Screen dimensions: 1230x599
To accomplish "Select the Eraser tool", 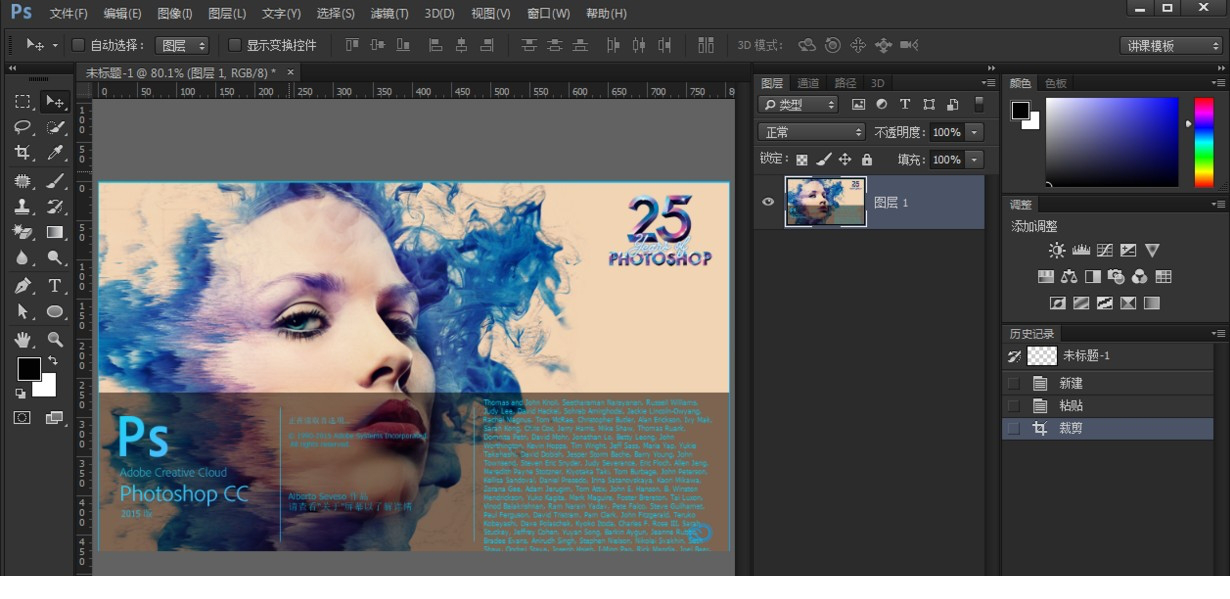I will coord(22,232).
